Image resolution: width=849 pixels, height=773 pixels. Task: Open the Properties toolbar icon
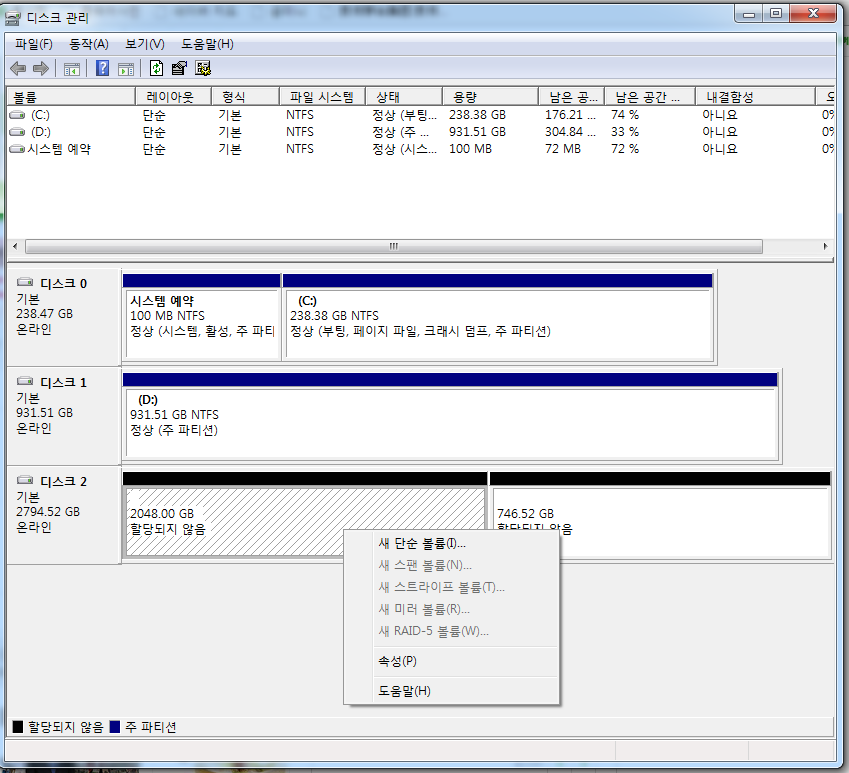point(179,68)
